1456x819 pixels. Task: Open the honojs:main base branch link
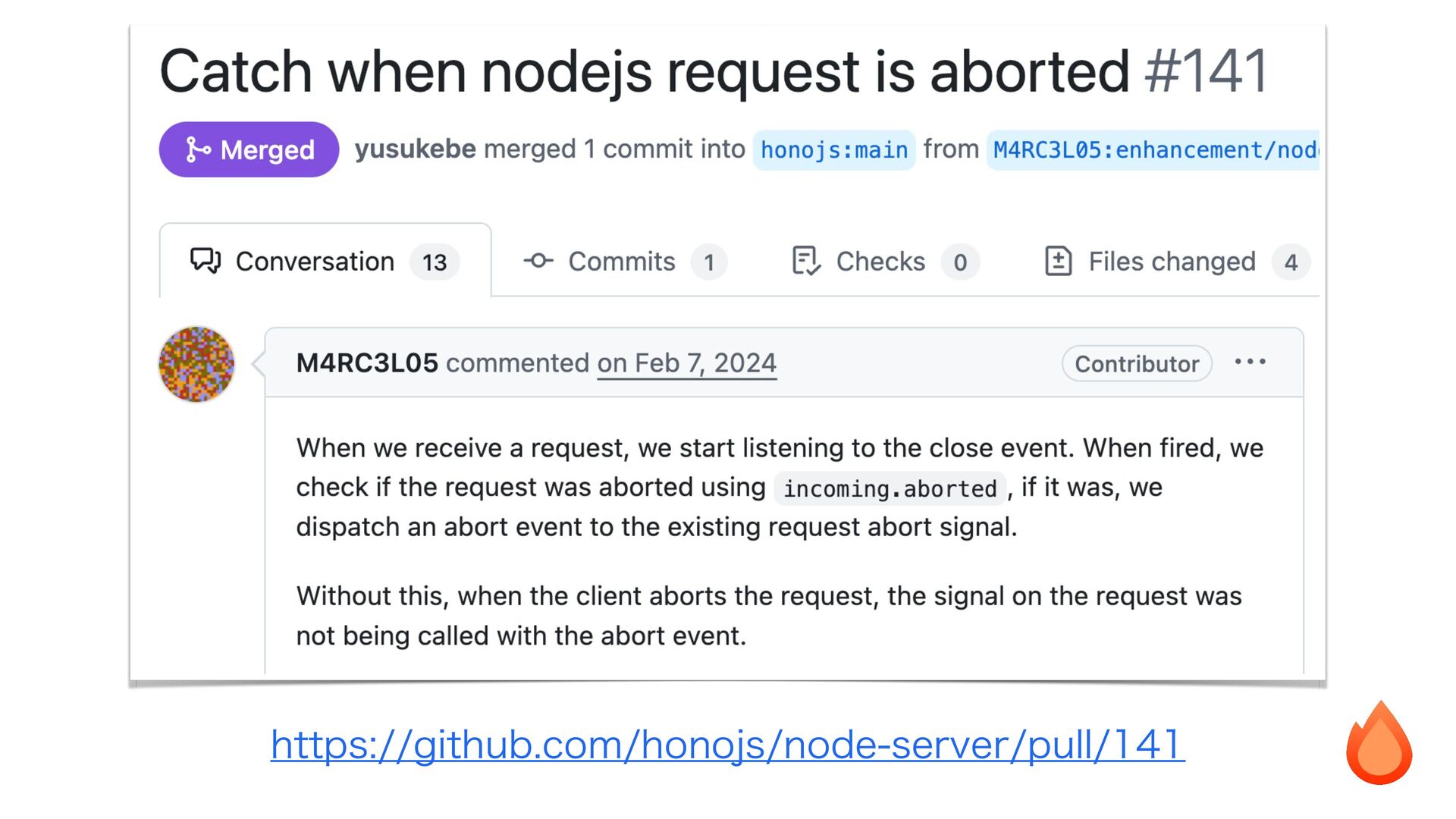(x=833, y=150)
